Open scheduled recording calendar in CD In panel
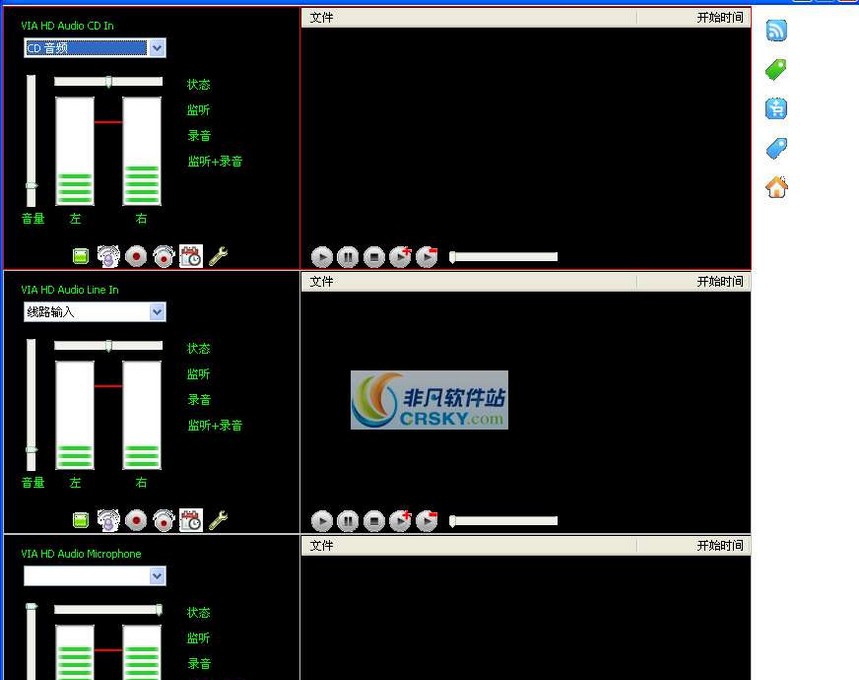The image size is (859, 680). pos(191,256)
